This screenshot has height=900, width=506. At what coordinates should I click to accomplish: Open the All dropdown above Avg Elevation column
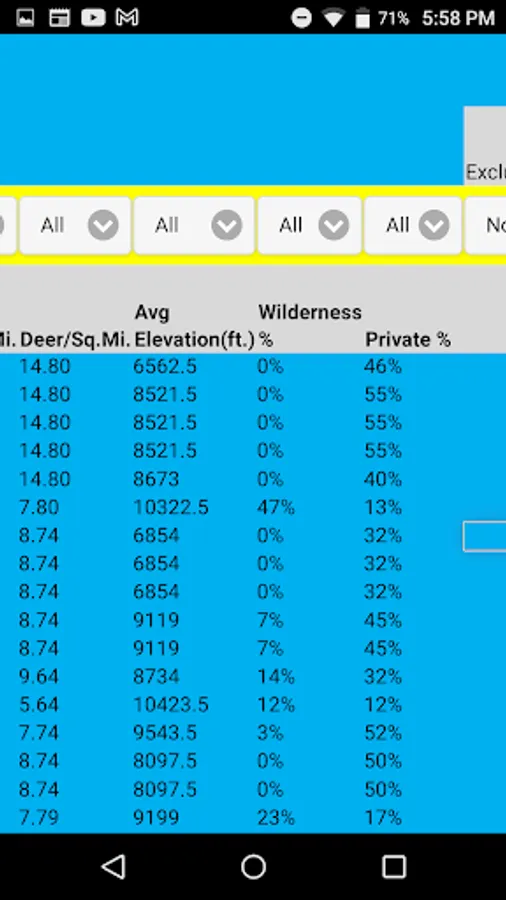[x=194, y=225]
